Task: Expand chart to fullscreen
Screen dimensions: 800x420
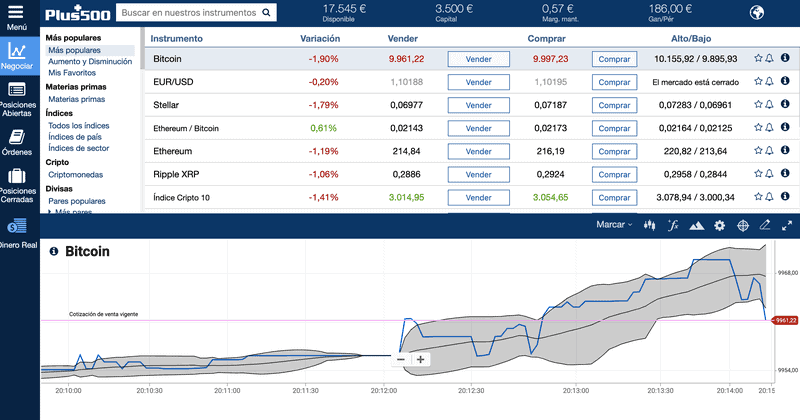Action: 787,226
